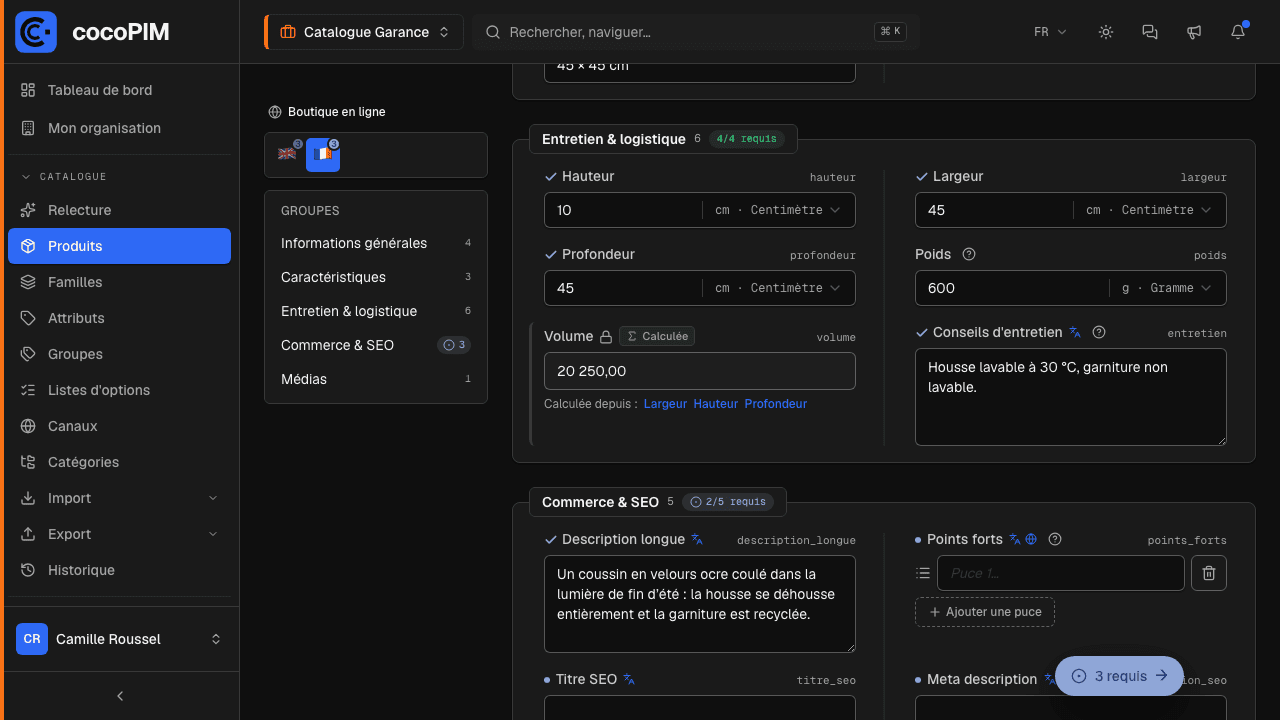Toggle the light/dark theme sun icon
The height and width of the screenshot is (720, 1280).
pyautogui.click(x=1106, y=32)
